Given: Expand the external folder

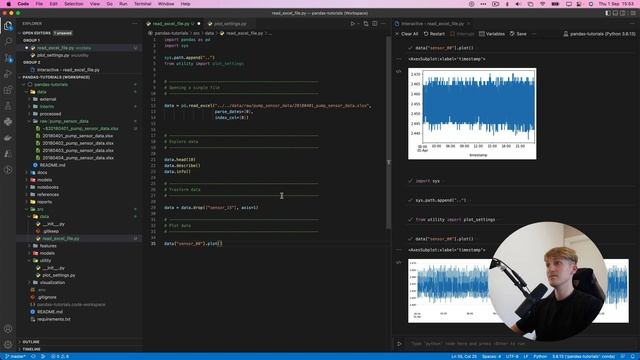Looking at the screenshot, I should [x=47, y=99].
